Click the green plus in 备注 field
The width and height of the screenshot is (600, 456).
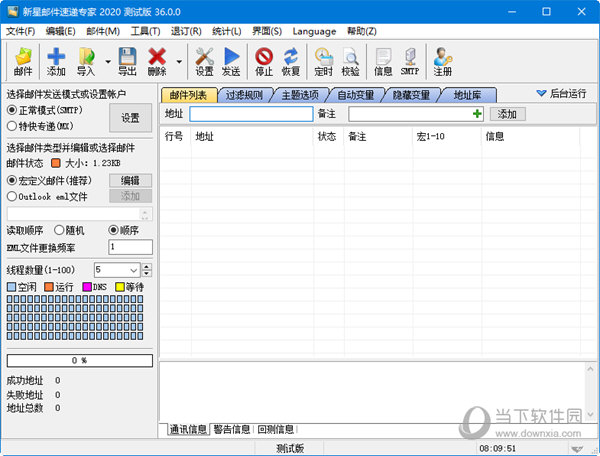(x=477, y=114)
